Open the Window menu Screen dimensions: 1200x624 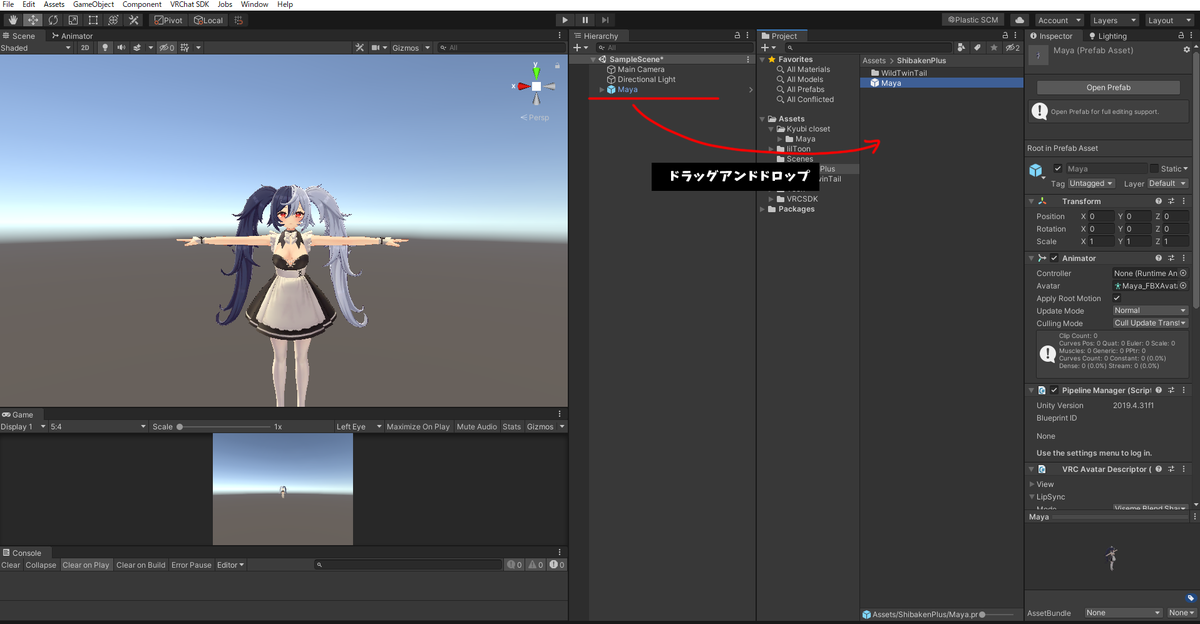pyautogui.click(x=254, y=5)
